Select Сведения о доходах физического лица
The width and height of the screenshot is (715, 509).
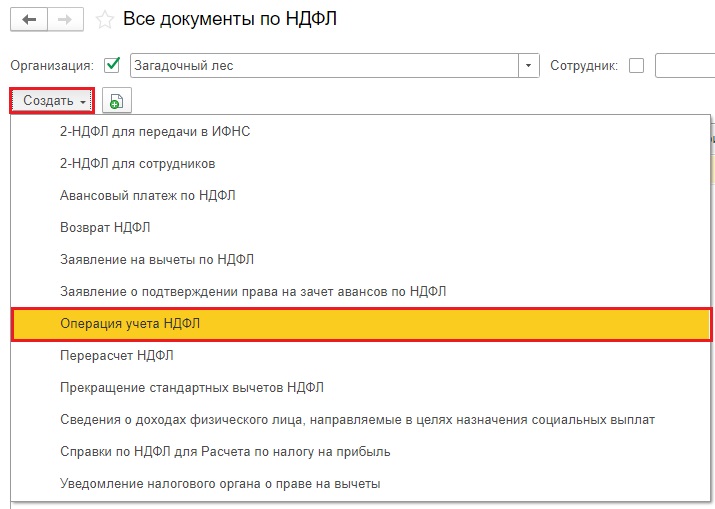pos(360,419)
